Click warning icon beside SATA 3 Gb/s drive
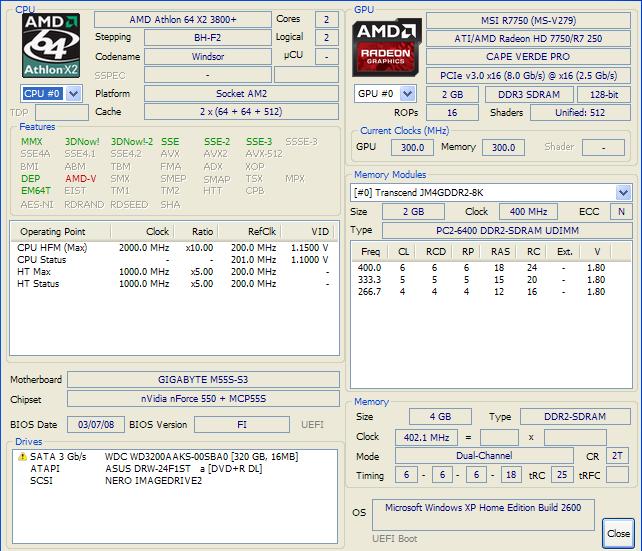 [22, 456]
